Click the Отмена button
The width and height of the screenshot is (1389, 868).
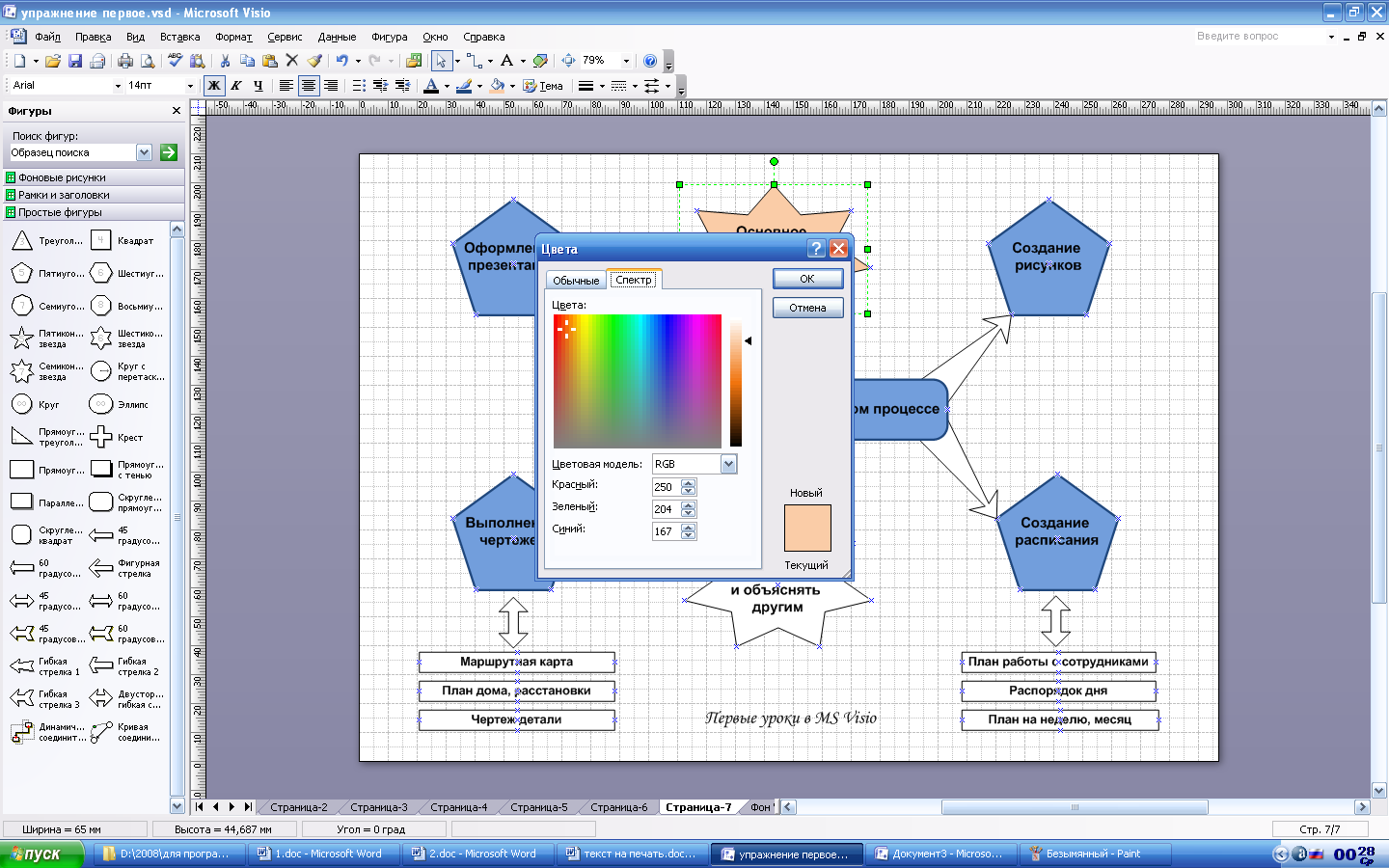pyautogui.click(x=807, y=308)
